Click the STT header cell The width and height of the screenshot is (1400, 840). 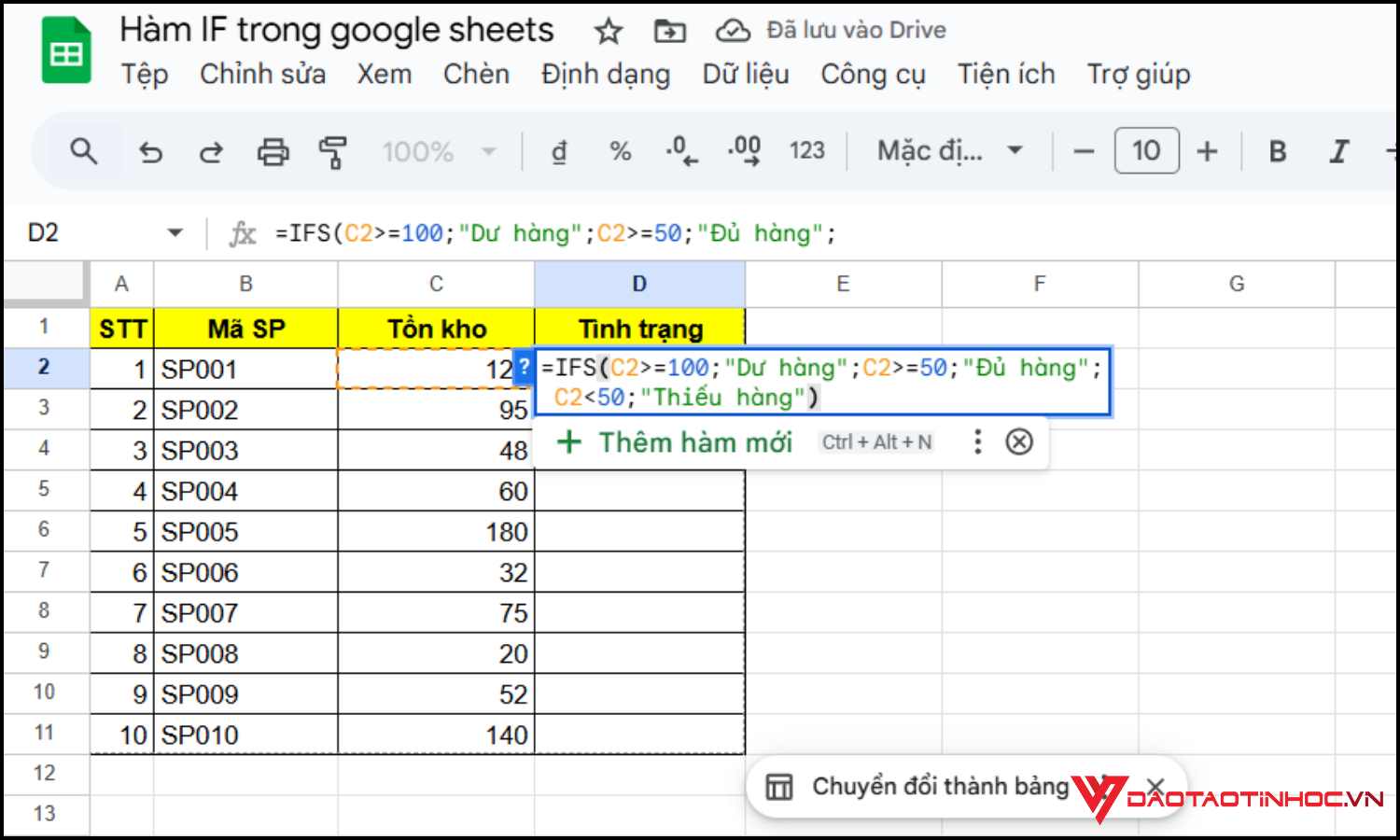pyautogui.click(x=122, y=329)
